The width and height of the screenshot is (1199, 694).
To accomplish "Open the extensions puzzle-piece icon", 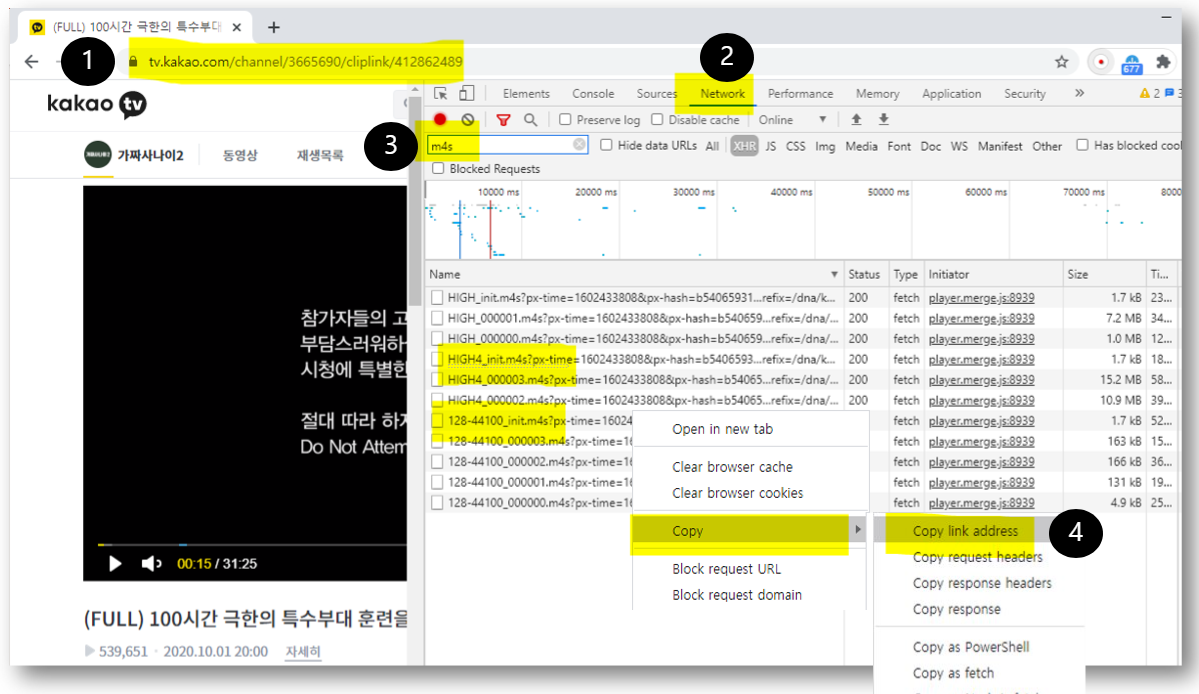I will (x=1163, y=62).
